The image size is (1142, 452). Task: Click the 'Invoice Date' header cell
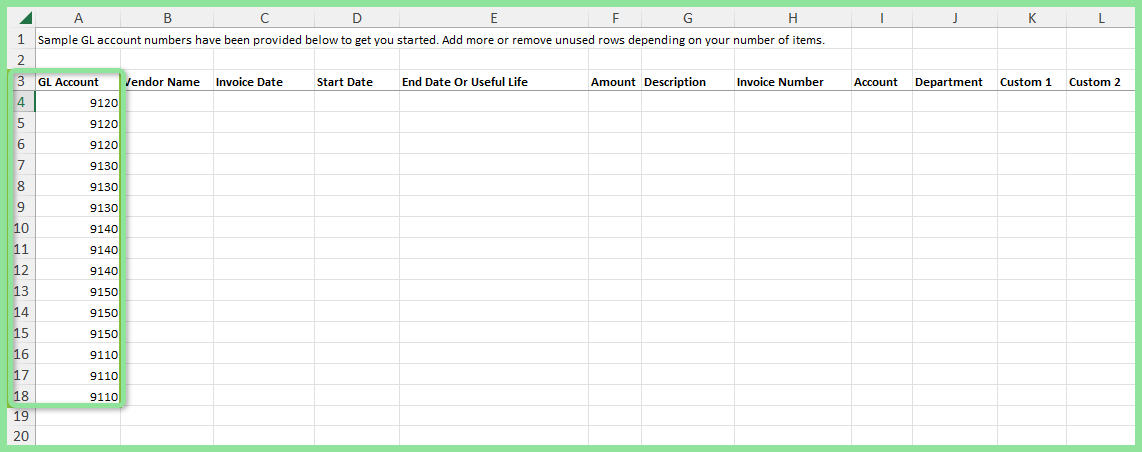264,82
